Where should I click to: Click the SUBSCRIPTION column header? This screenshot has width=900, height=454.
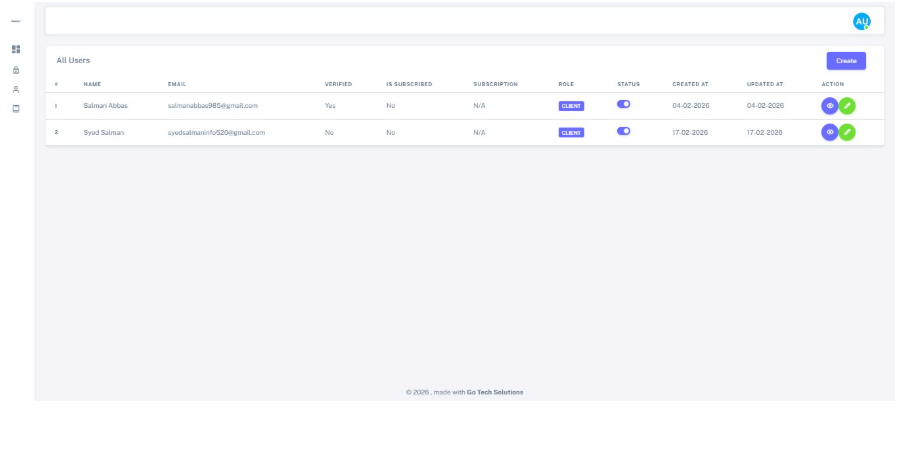pyautogui.click(x=495, y=84)
